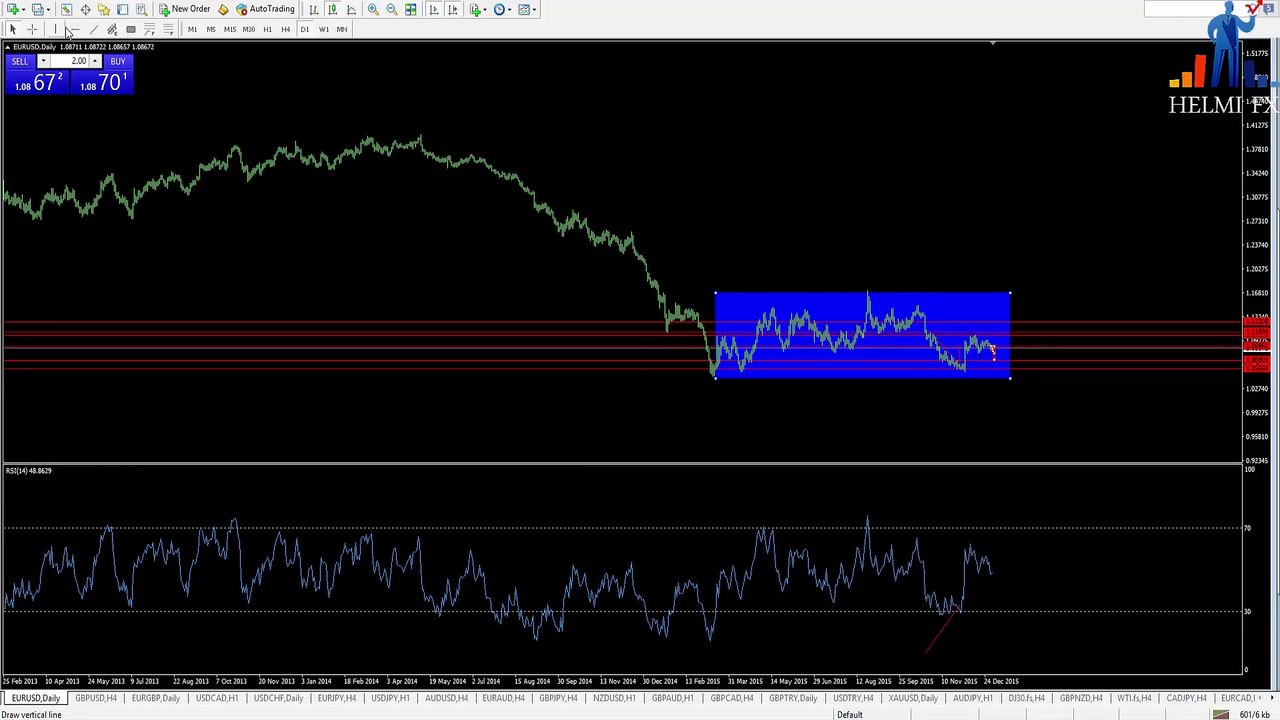Show the Market Watch panel
Image resolution: width=1280 pixels, height=720 pixels.
(66, 9)
